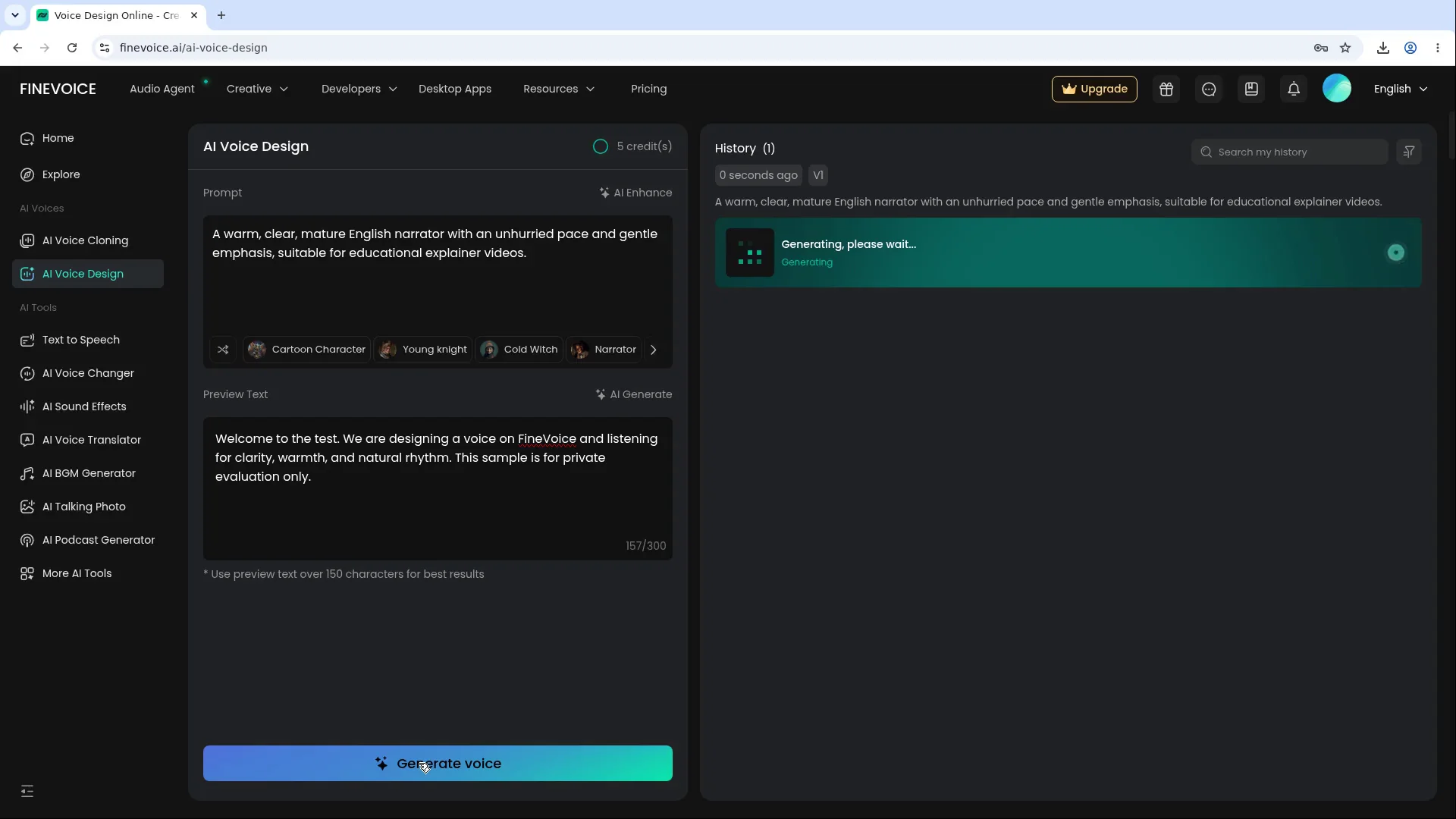1456x819 pixels.
Task: Open the English language dropdown
Action: (1401, 89)
